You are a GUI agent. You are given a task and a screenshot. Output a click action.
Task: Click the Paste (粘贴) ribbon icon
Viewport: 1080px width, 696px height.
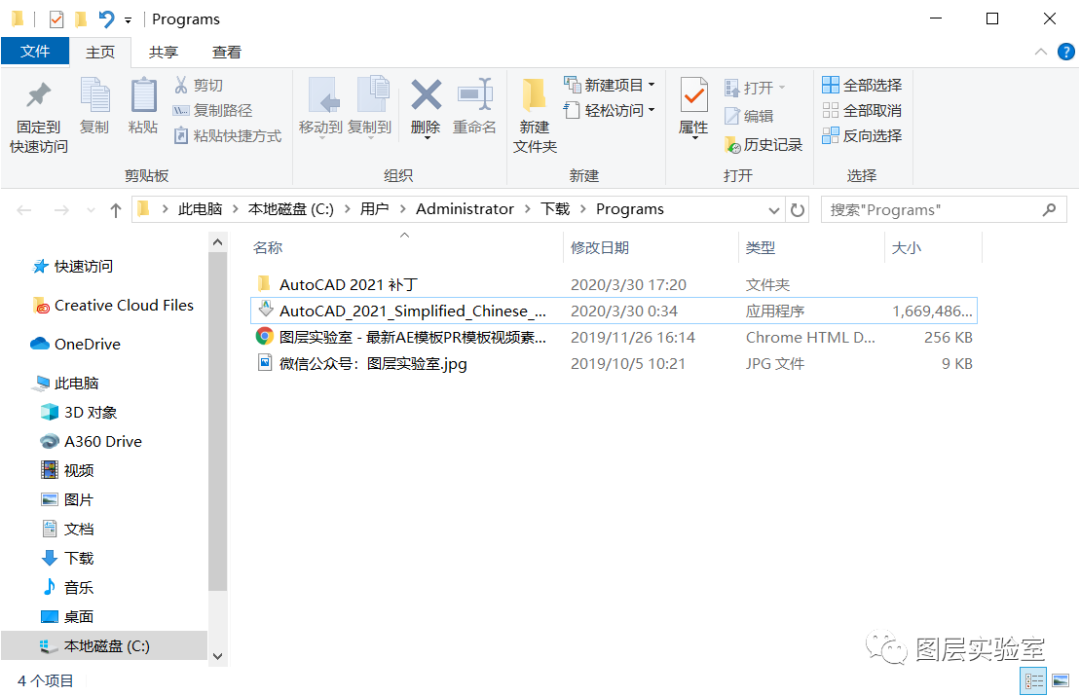tap(143, 95)
